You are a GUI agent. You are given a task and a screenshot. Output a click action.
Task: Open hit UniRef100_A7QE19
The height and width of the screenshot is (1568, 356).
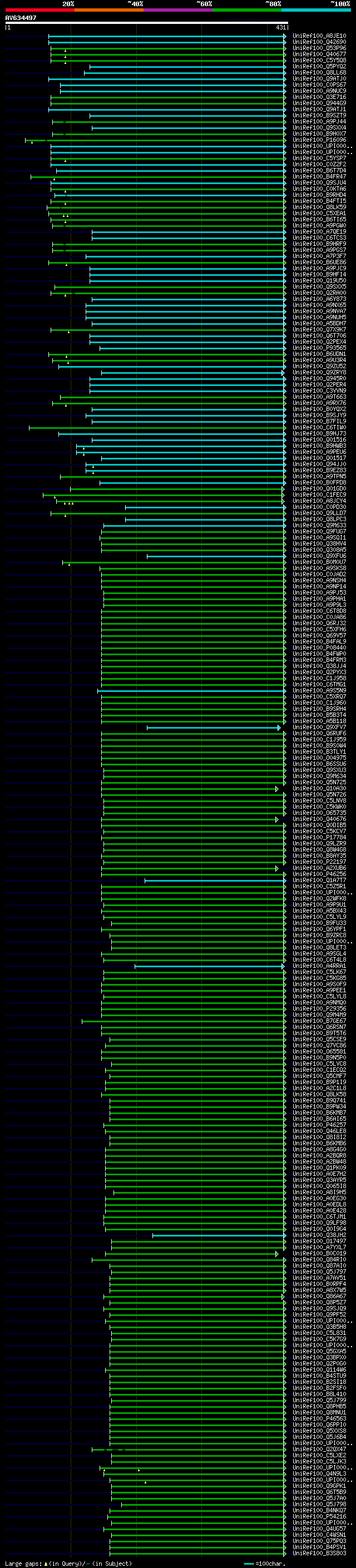(319, 231)
